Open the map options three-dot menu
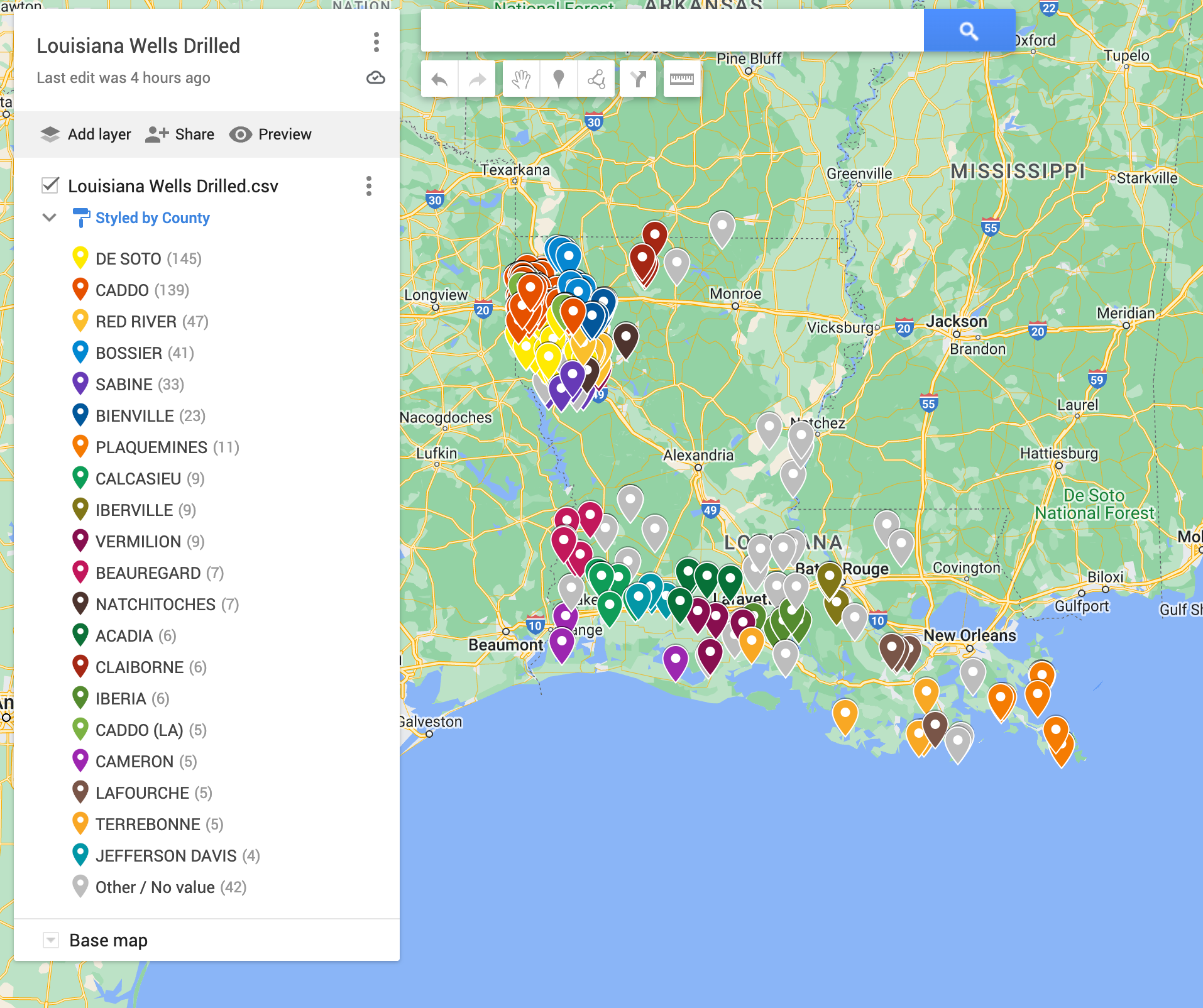This screenshot has height=1008, width=1203. coord(376,43)
